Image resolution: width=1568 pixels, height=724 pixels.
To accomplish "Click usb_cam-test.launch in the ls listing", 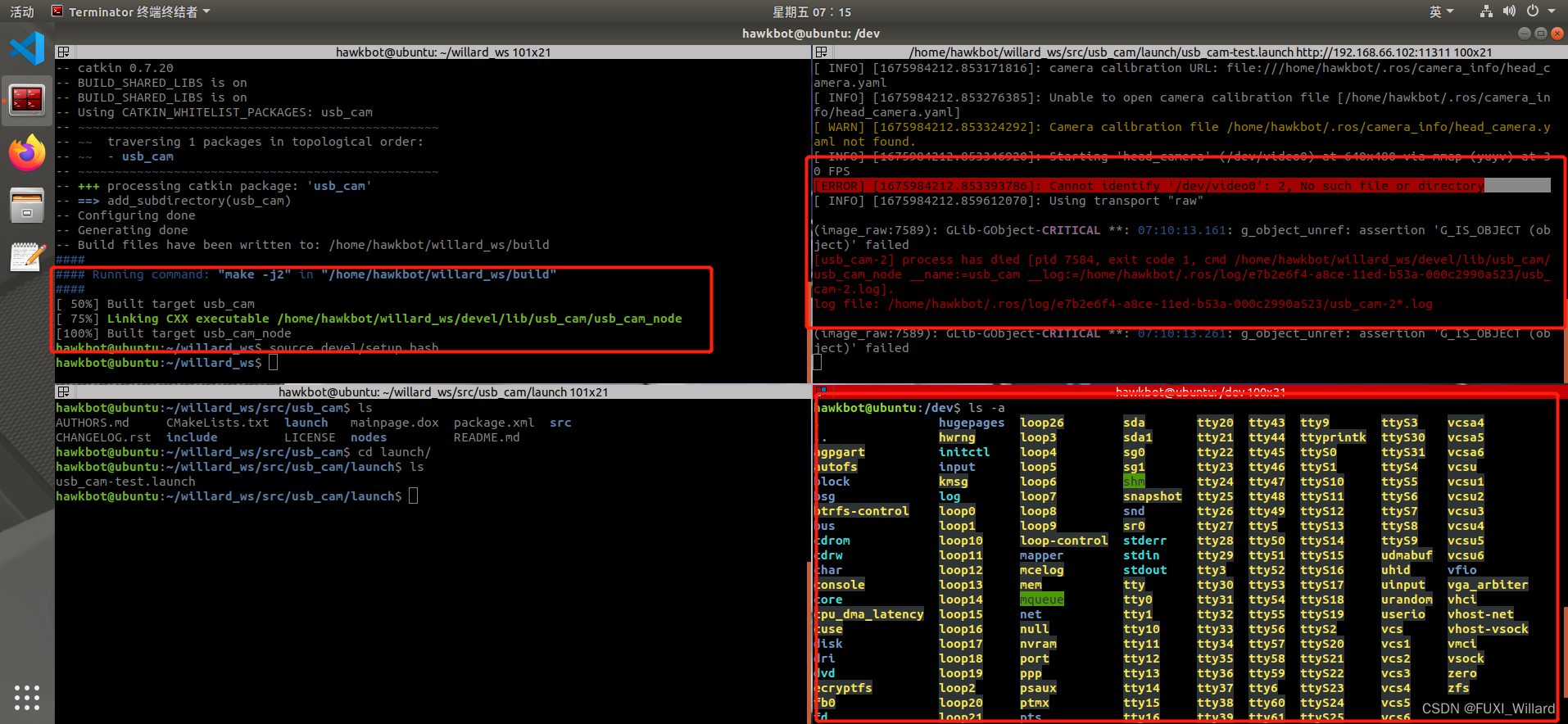I will 125,482.
